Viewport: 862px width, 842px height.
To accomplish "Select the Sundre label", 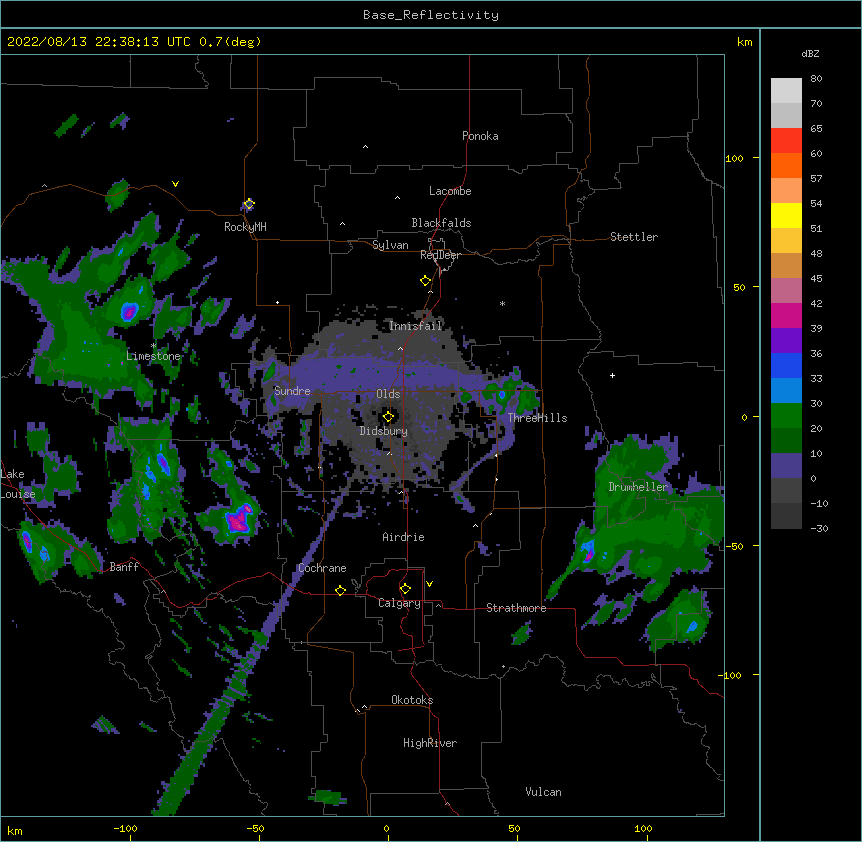I will point(292,391).
